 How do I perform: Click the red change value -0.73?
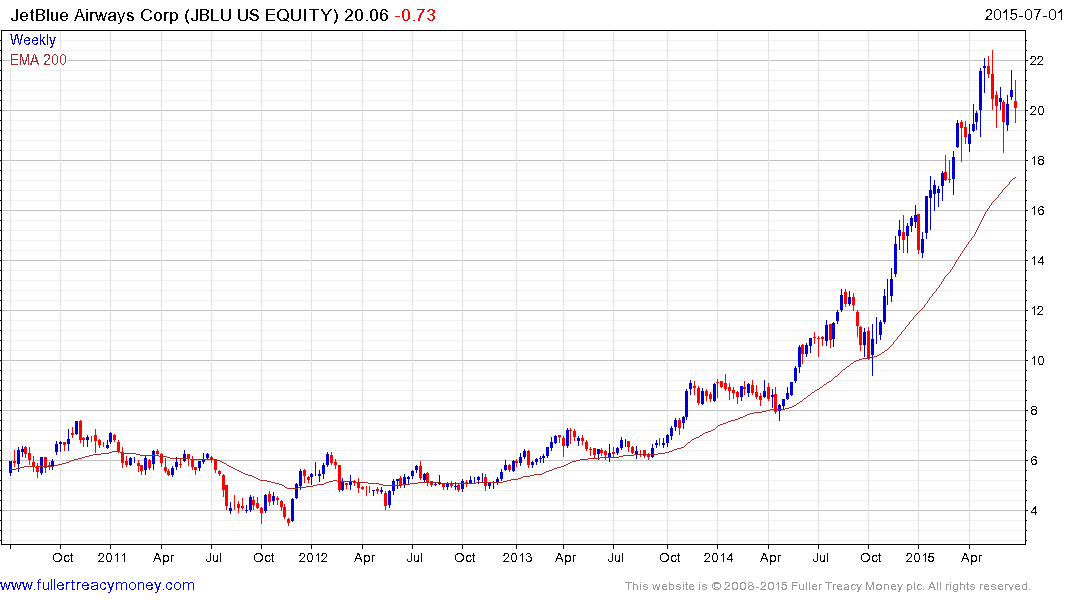[415, 15]
